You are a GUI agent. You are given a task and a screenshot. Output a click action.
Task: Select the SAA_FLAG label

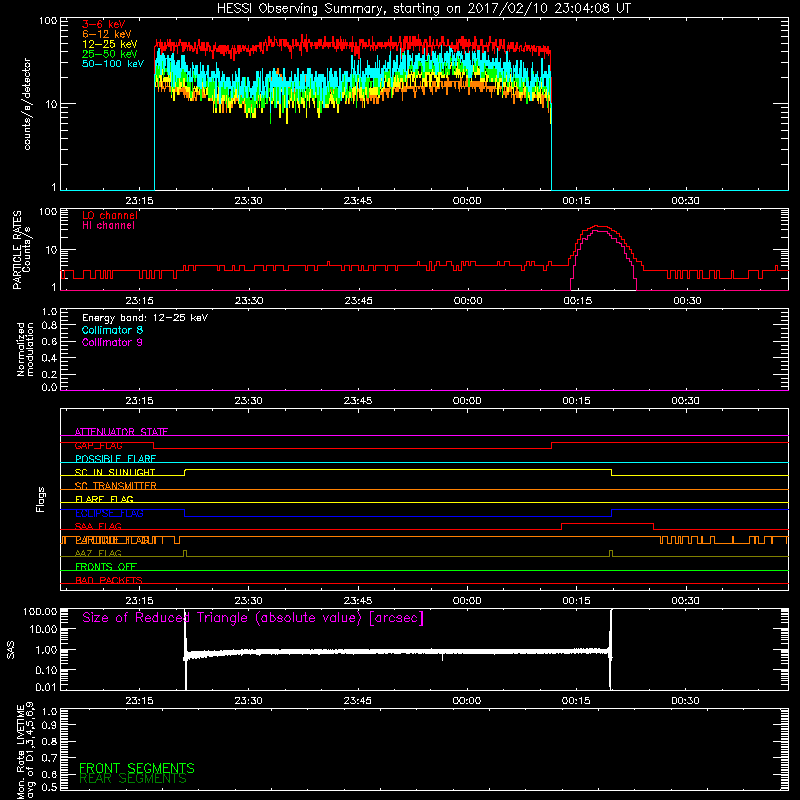[98, 527]
